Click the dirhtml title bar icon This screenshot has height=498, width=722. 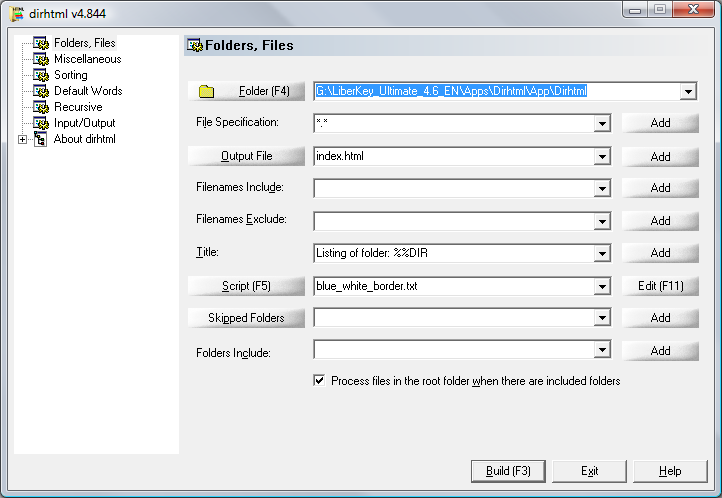(17, 14)
